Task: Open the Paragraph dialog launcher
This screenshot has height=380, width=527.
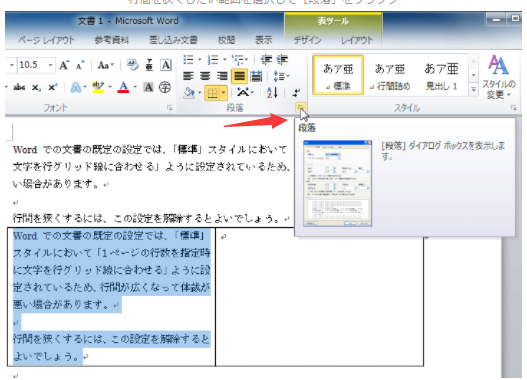Action: pos(300,108)
